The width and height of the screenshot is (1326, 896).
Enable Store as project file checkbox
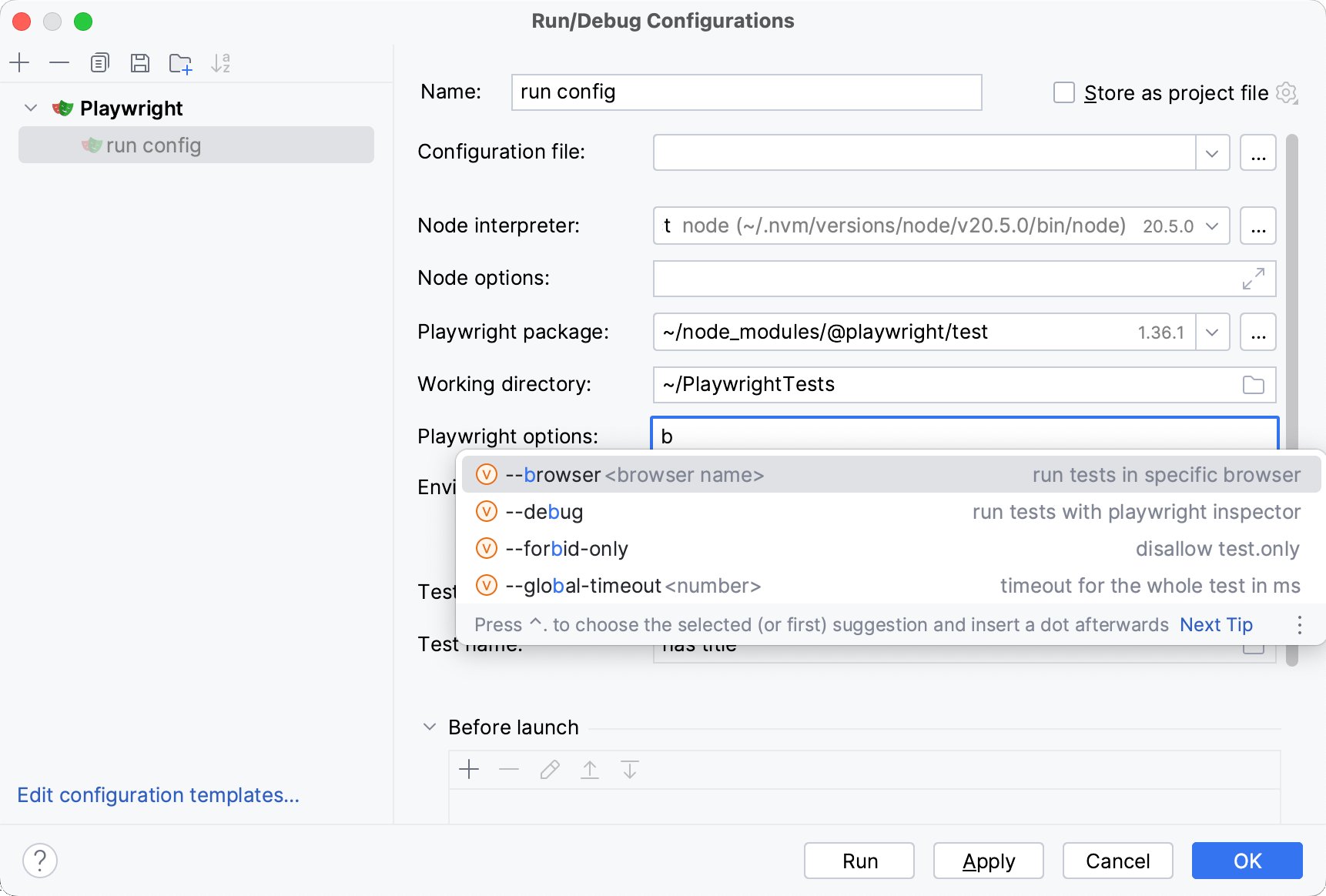point(1064,93)
